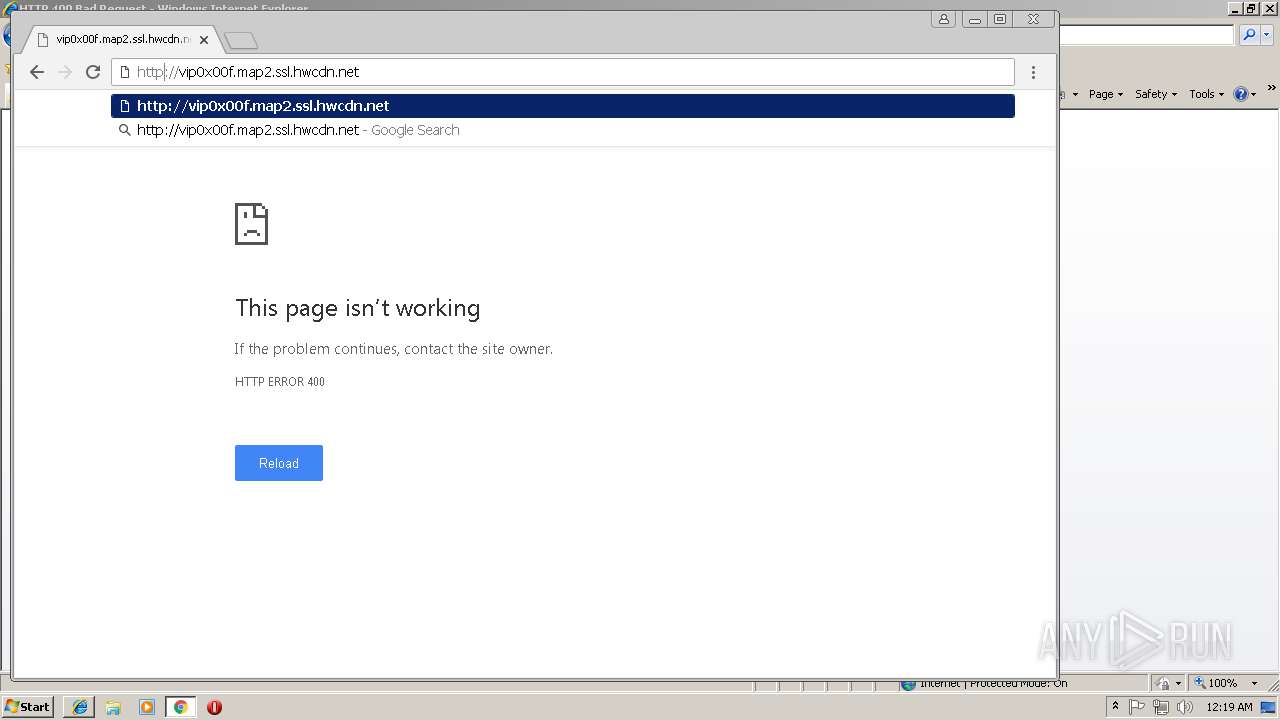Minimize the Chrome window
Image resolution: width=1280 pixels, height=720 pixels.
pyautogui.click(x=974, y=19)
